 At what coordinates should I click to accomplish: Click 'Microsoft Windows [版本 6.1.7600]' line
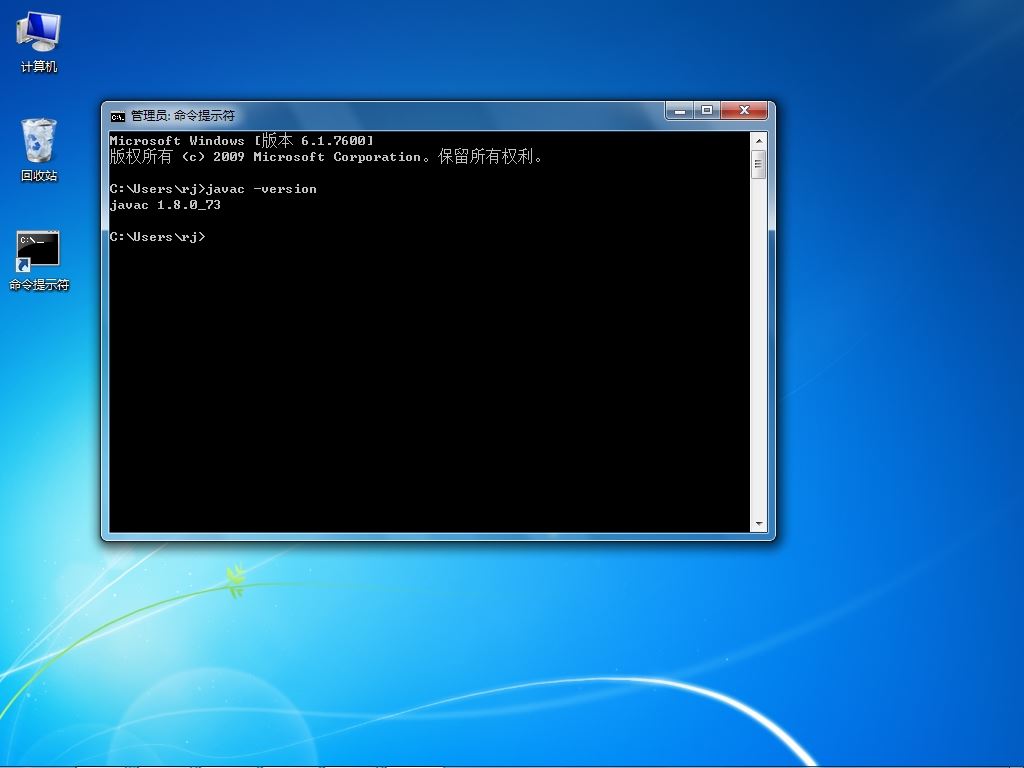click(x=242, y=140)
